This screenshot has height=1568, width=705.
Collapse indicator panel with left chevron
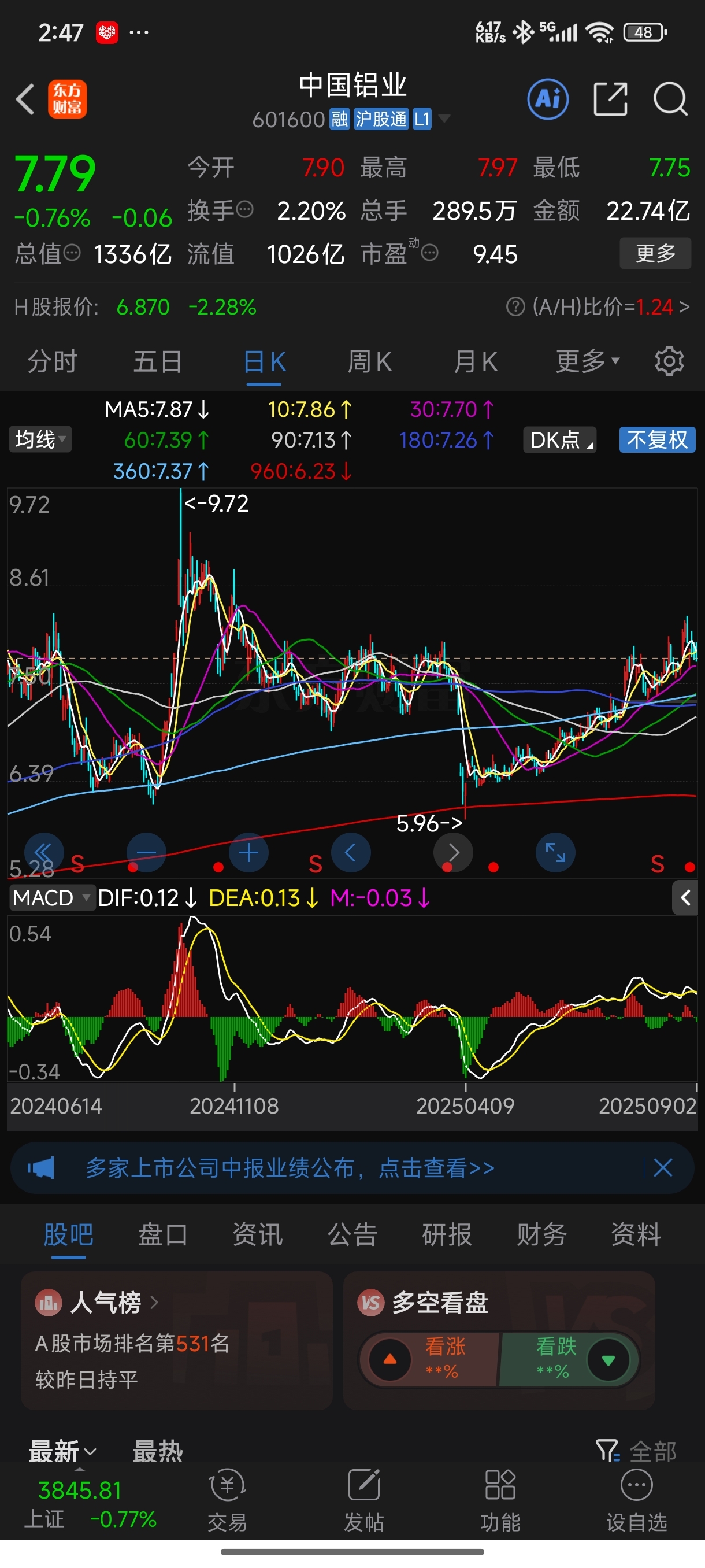685,898
